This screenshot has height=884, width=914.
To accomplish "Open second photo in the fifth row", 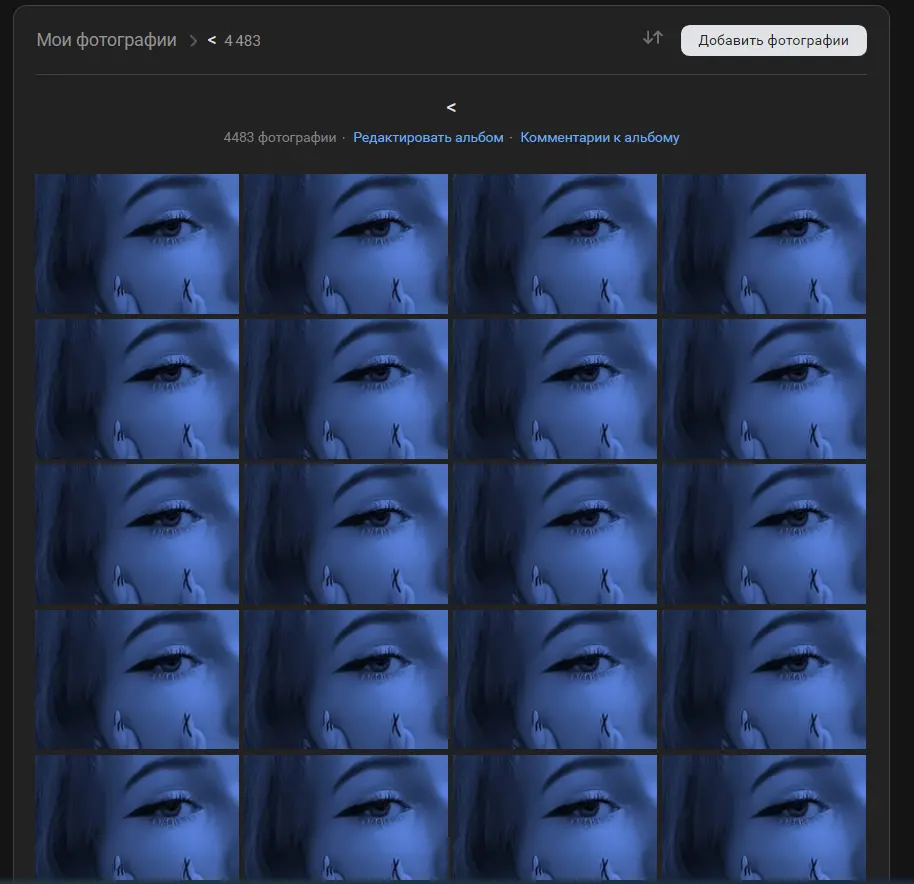I will pos(346,818).
